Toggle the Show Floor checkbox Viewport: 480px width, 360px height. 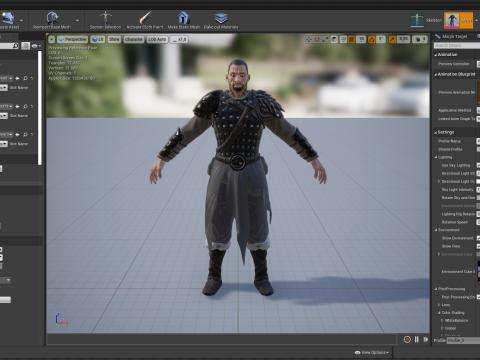(478, 246)
